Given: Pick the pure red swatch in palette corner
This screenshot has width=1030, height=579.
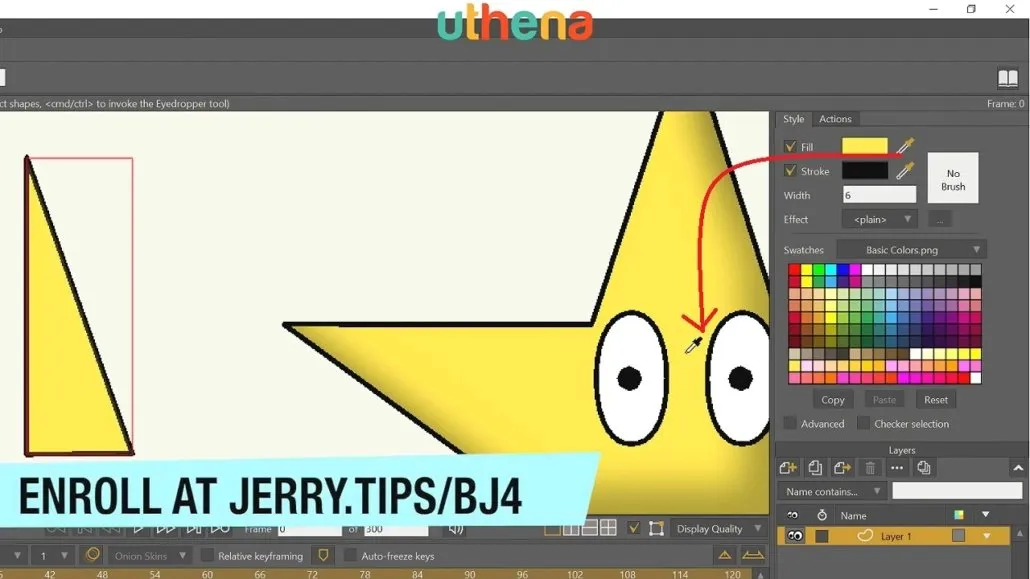Looking at the screenshot, I should [794, 270].
